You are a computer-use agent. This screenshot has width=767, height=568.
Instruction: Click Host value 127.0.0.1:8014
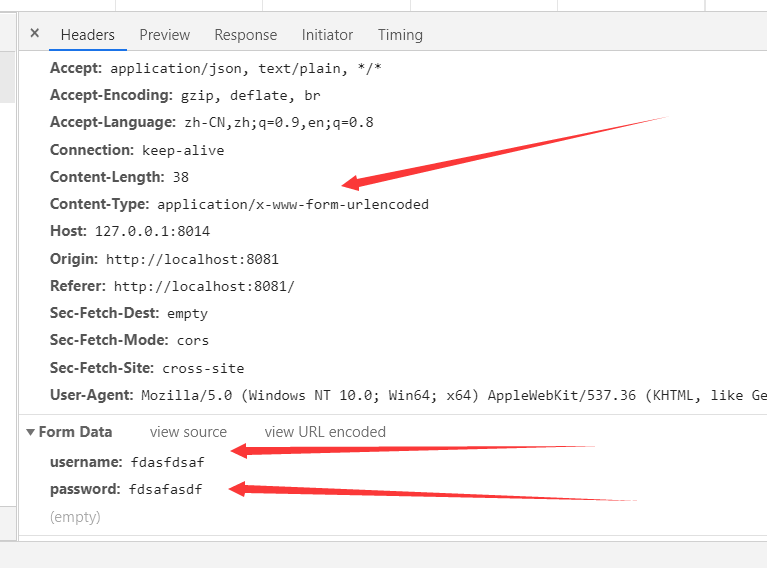[152, 231]
